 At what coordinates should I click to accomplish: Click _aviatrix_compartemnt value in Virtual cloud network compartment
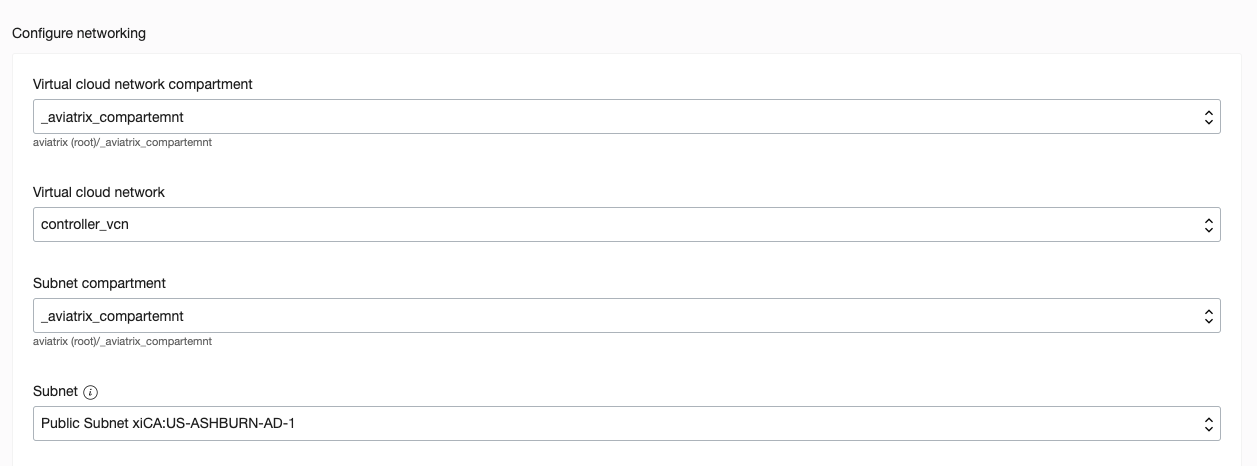point(112,117)
